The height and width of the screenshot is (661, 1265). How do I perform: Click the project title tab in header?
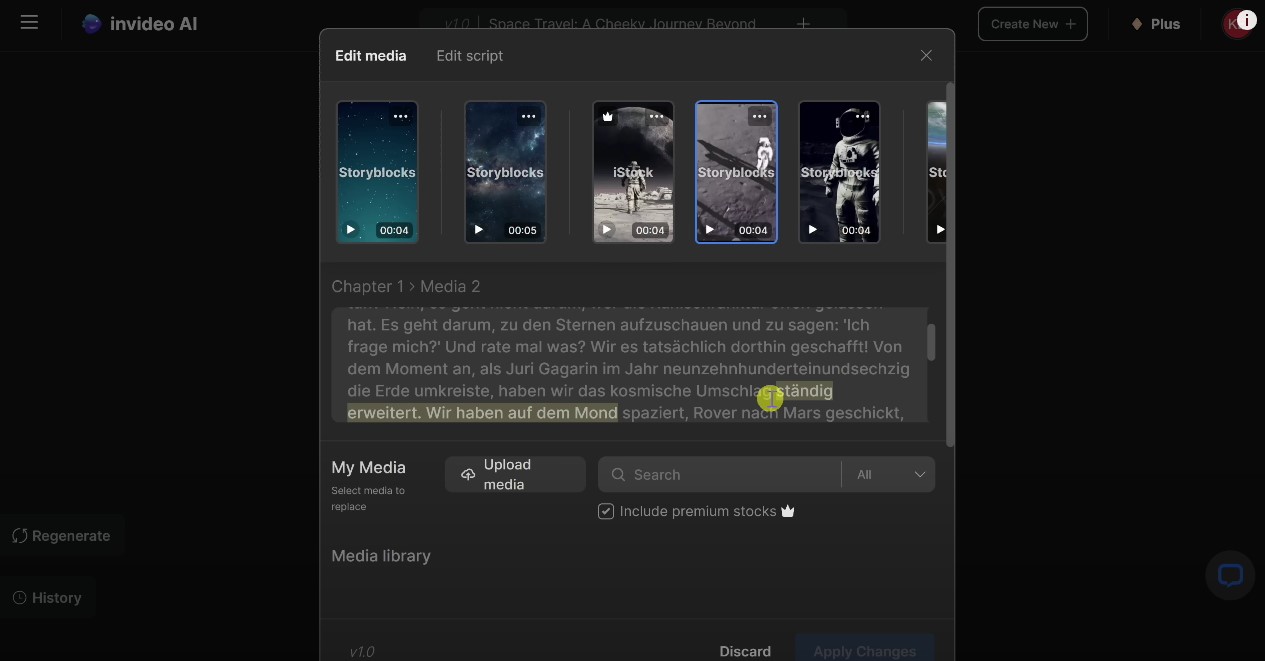[620, 24]
